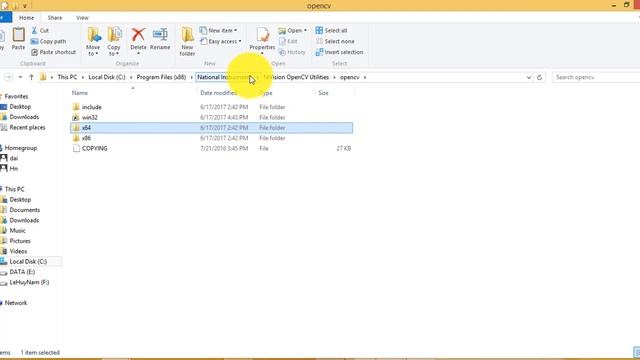This screenshot has width=640, height=360.
Task: Open the Easy access menu
Action: [221, 41]
